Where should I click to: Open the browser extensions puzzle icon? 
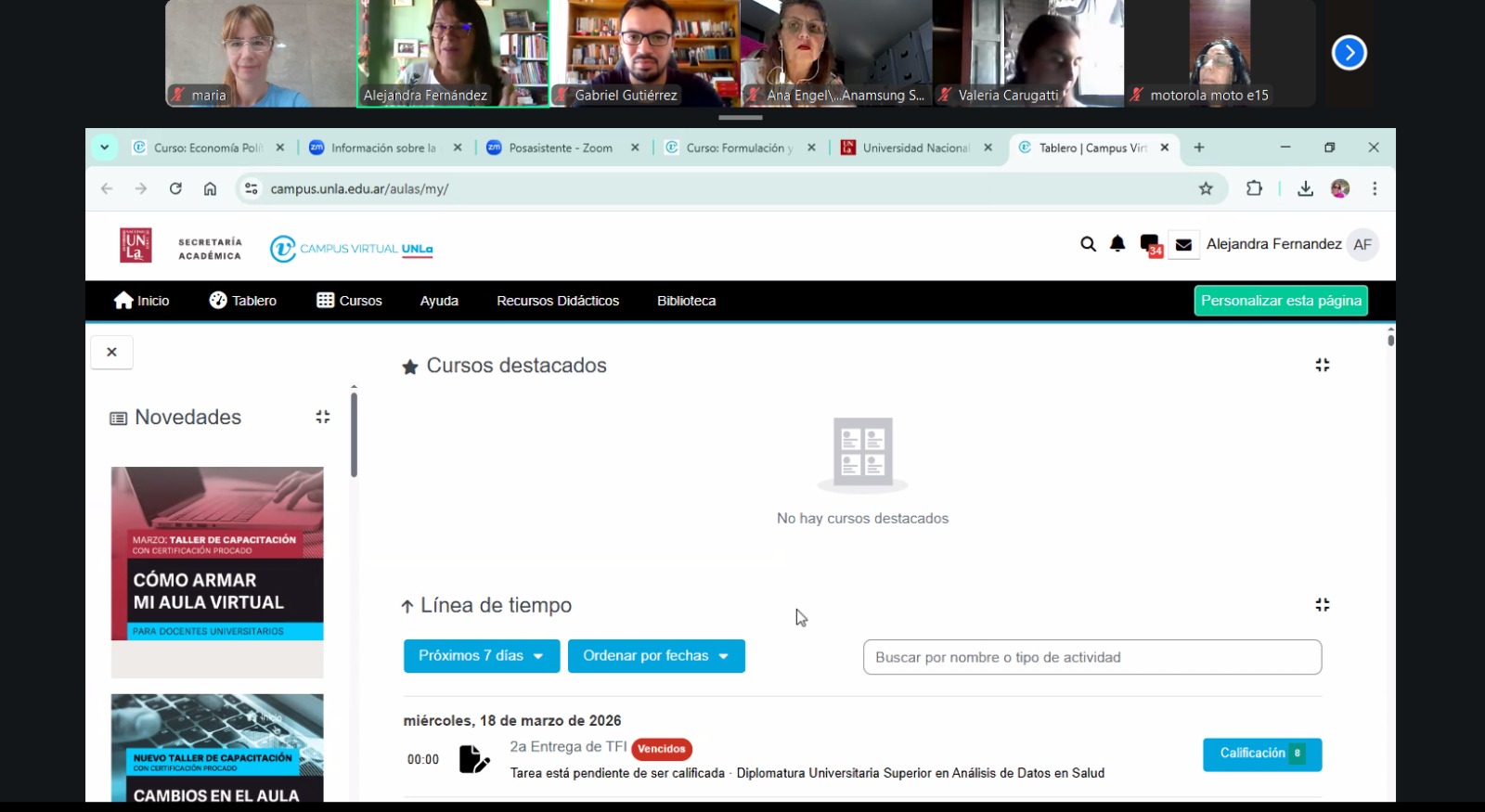pyautogui.click(x=1254, y=189)
